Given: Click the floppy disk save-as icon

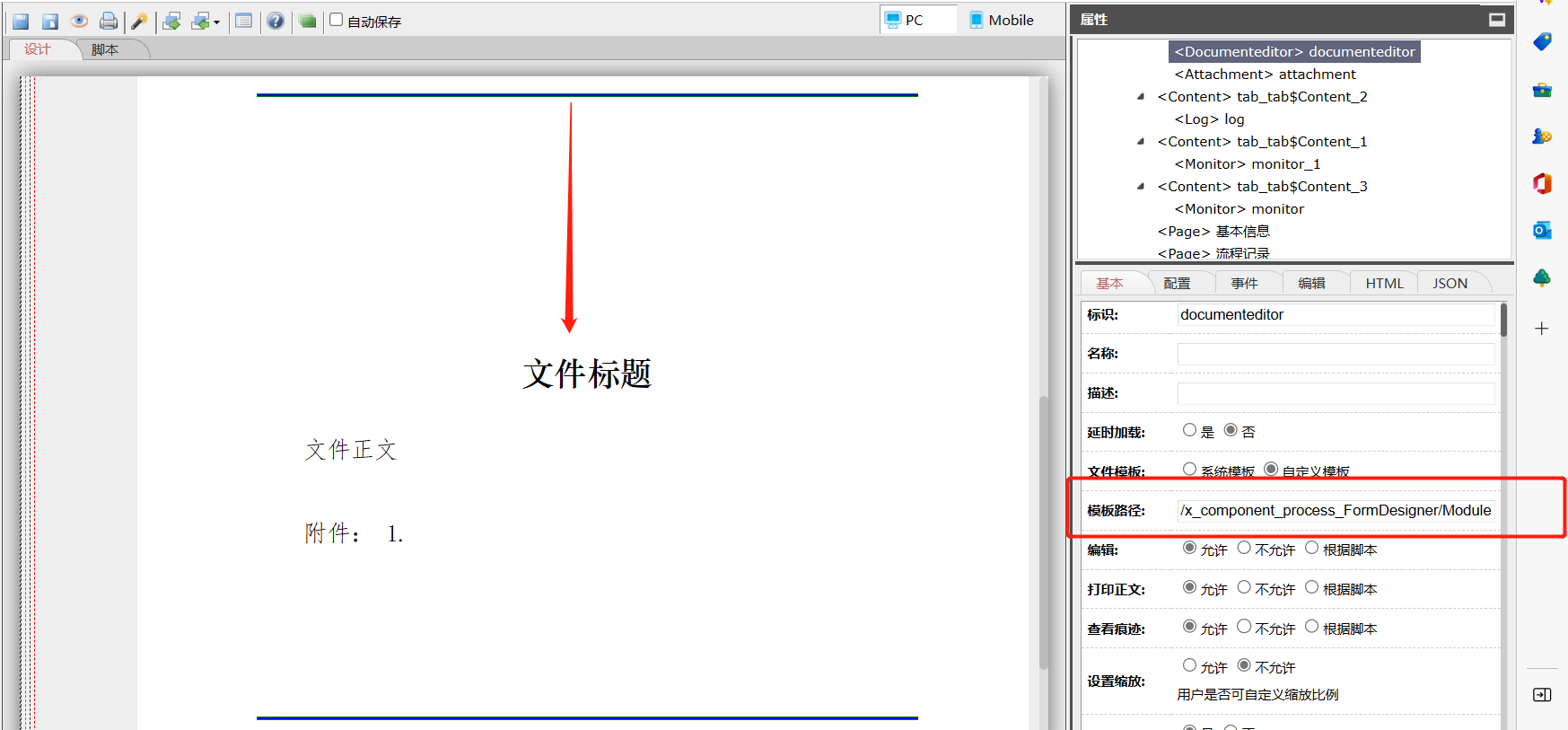Looking at the screenshot, I should coord(50,21).
